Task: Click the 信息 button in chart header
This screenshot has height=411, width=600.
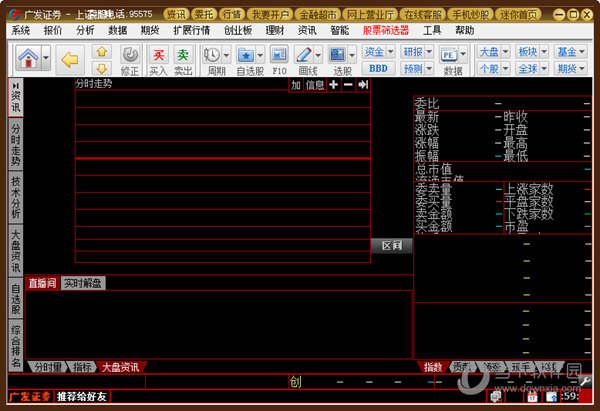Action: 315,85
